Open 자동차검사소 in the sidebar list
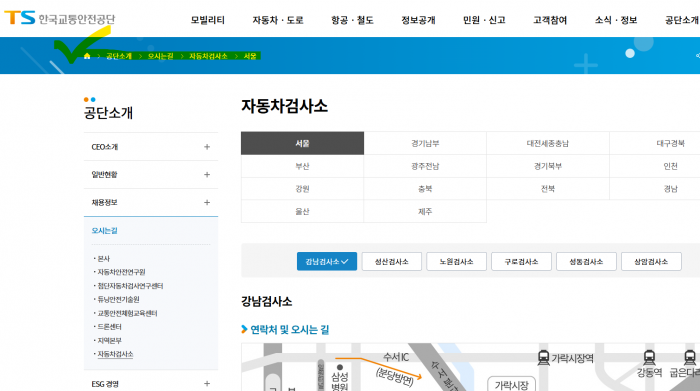This screenshot has width=700, height=391. (115, 354)
